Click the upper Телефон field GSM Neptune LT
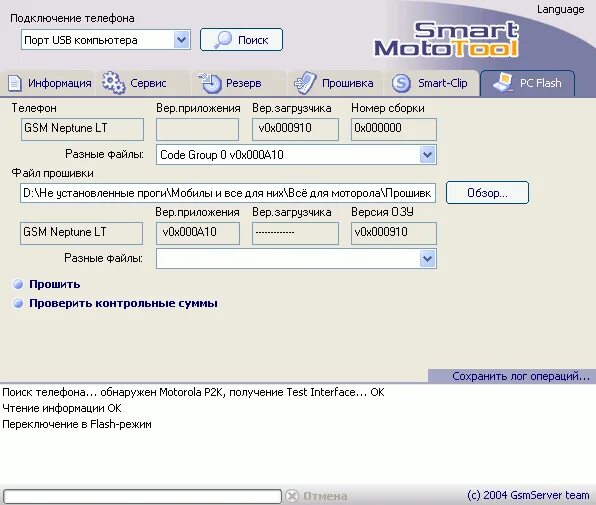This screenshot has height=505, width=596. coord(82,129)
